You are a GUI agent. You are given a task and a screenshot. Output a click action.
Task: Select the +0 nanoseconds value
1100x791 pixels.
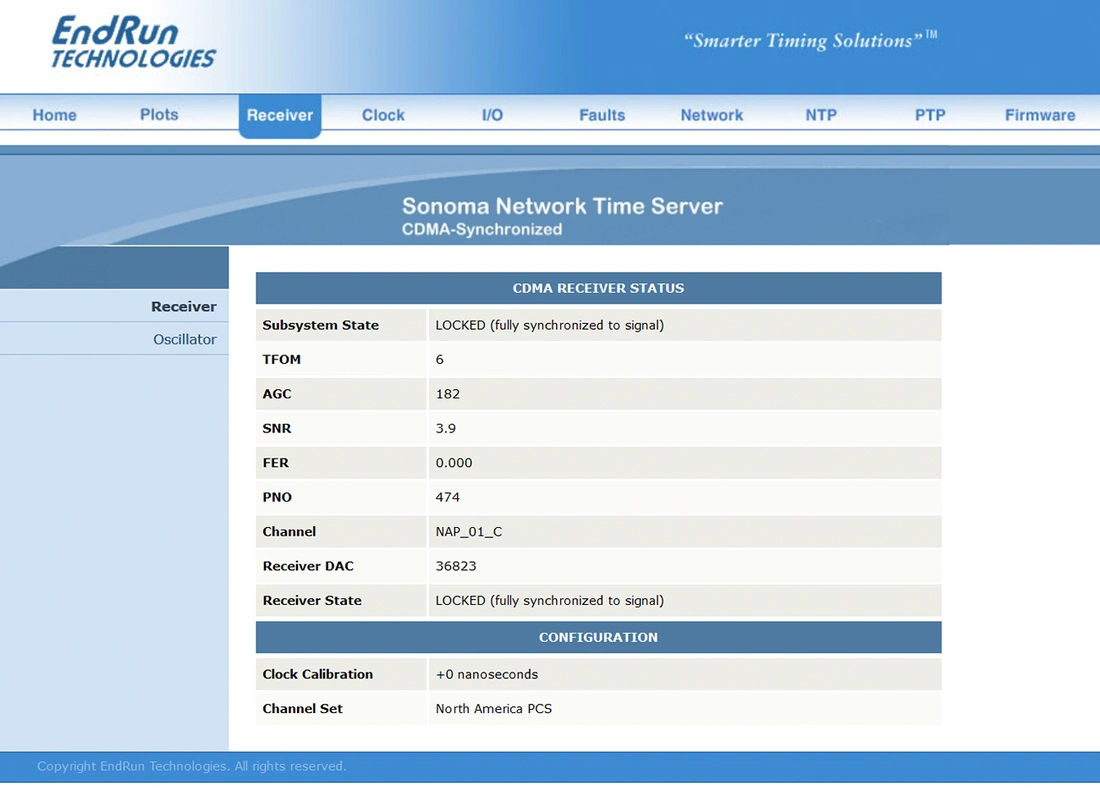tap(487, 674)
